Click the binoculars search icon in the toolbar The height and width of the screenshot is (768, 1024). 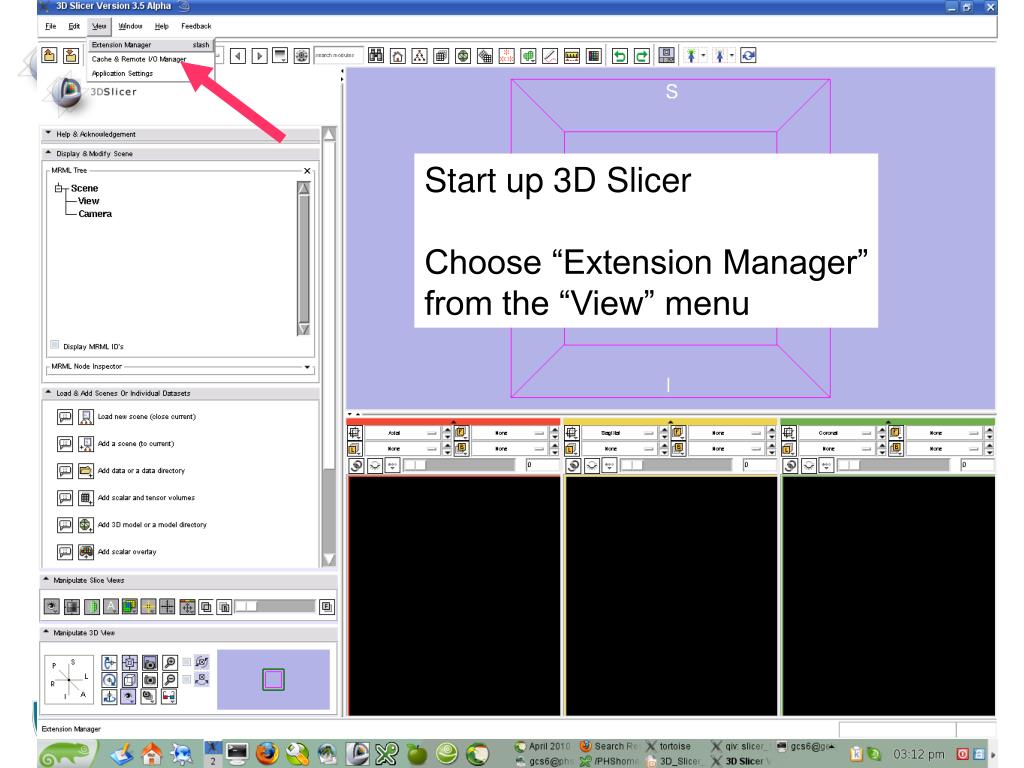tap(376, 56)
